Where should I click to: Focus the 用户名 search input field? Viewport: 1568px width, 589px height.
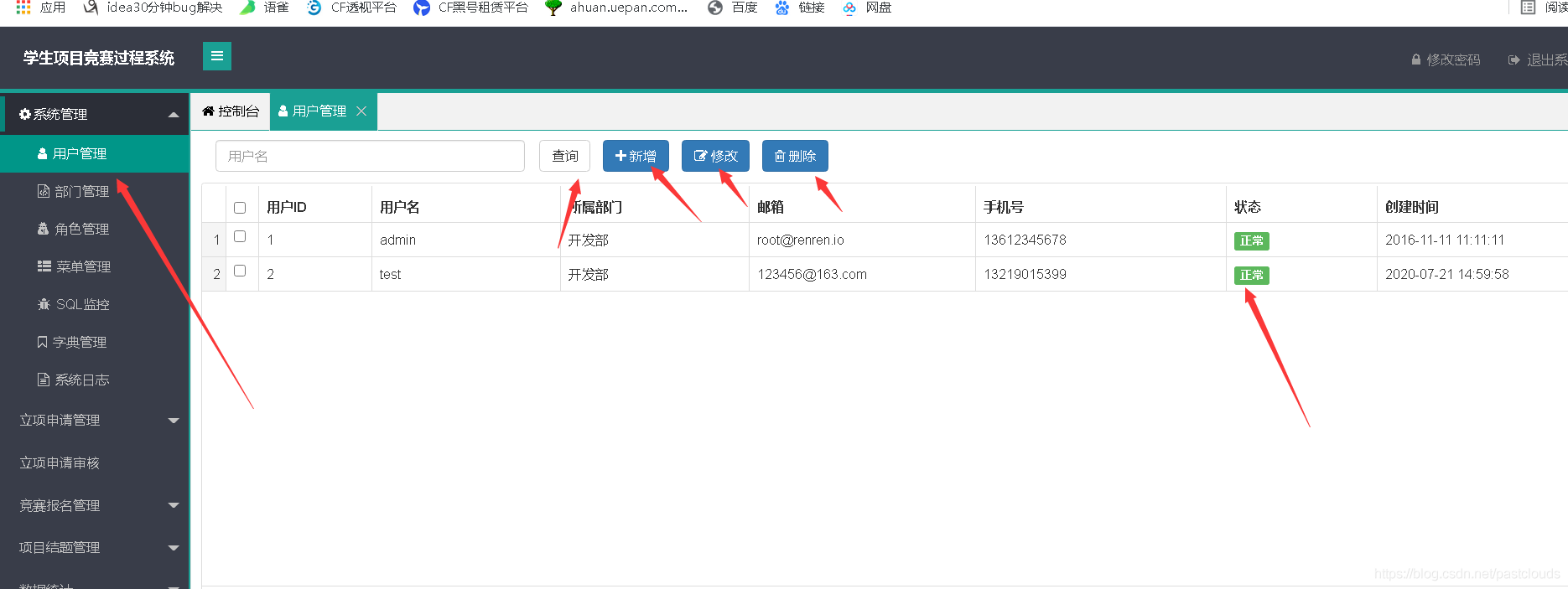[x=370, y=156]
